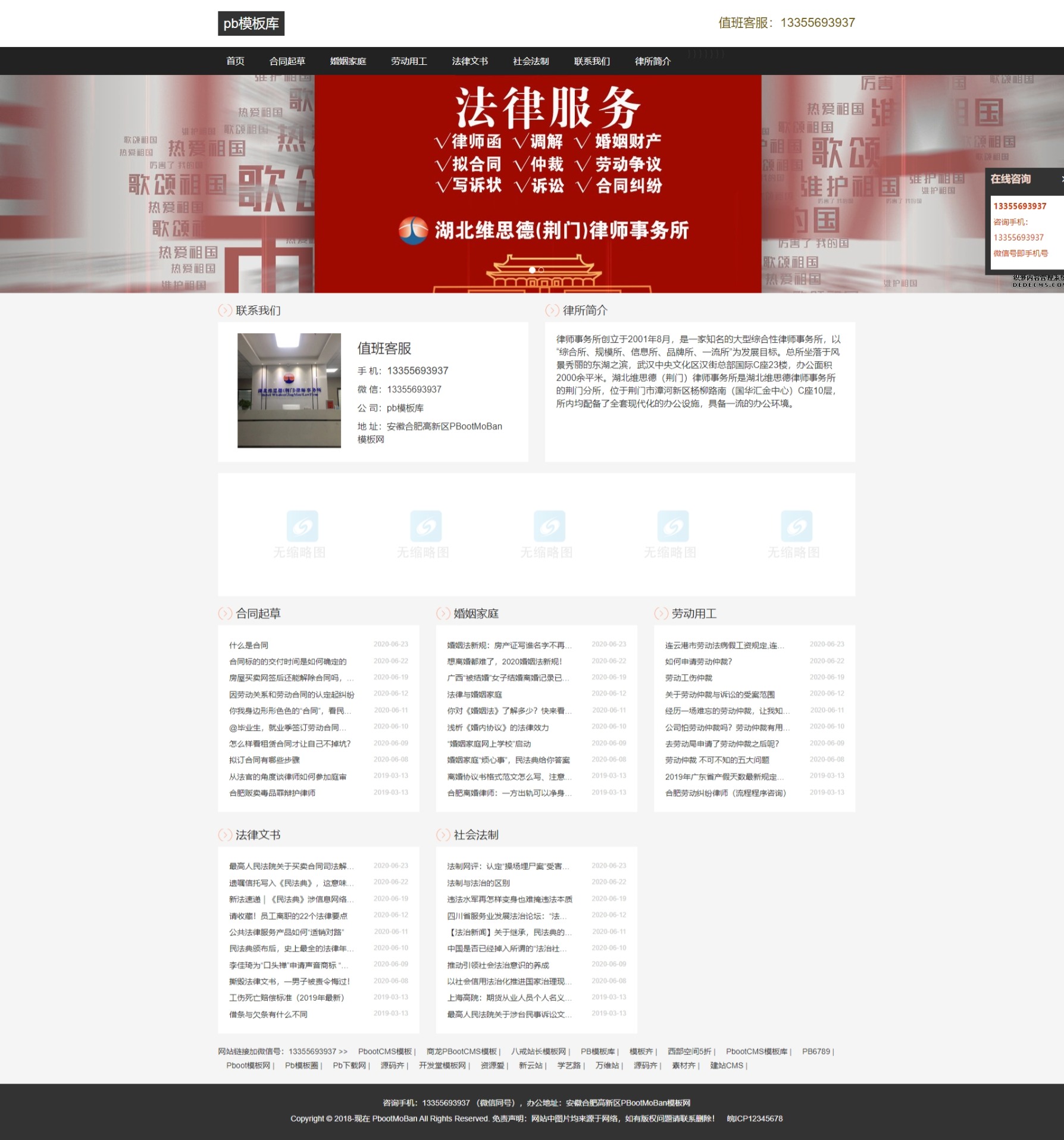The image size is (1064, 1140).
Task: Click the office reception photo
Action: click(289, 390)
